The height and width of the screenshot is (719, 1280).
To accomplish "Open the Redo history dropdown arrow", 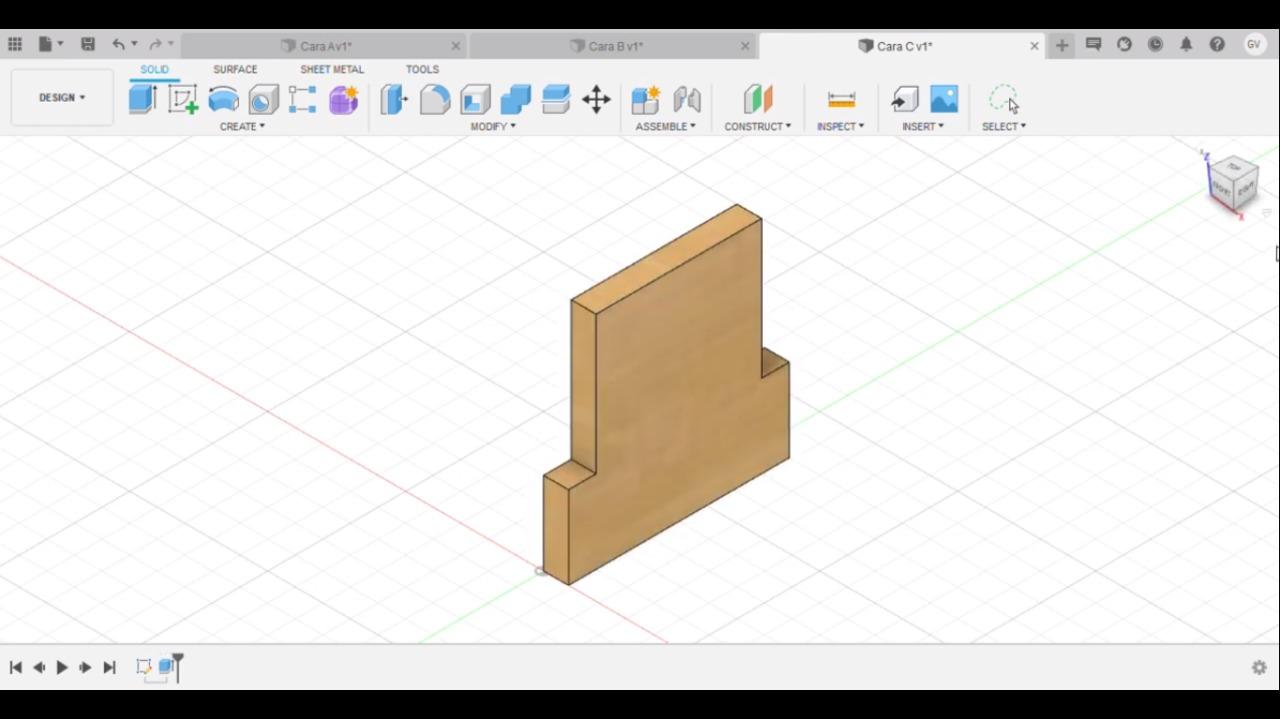I will click(x=171, y=45).
